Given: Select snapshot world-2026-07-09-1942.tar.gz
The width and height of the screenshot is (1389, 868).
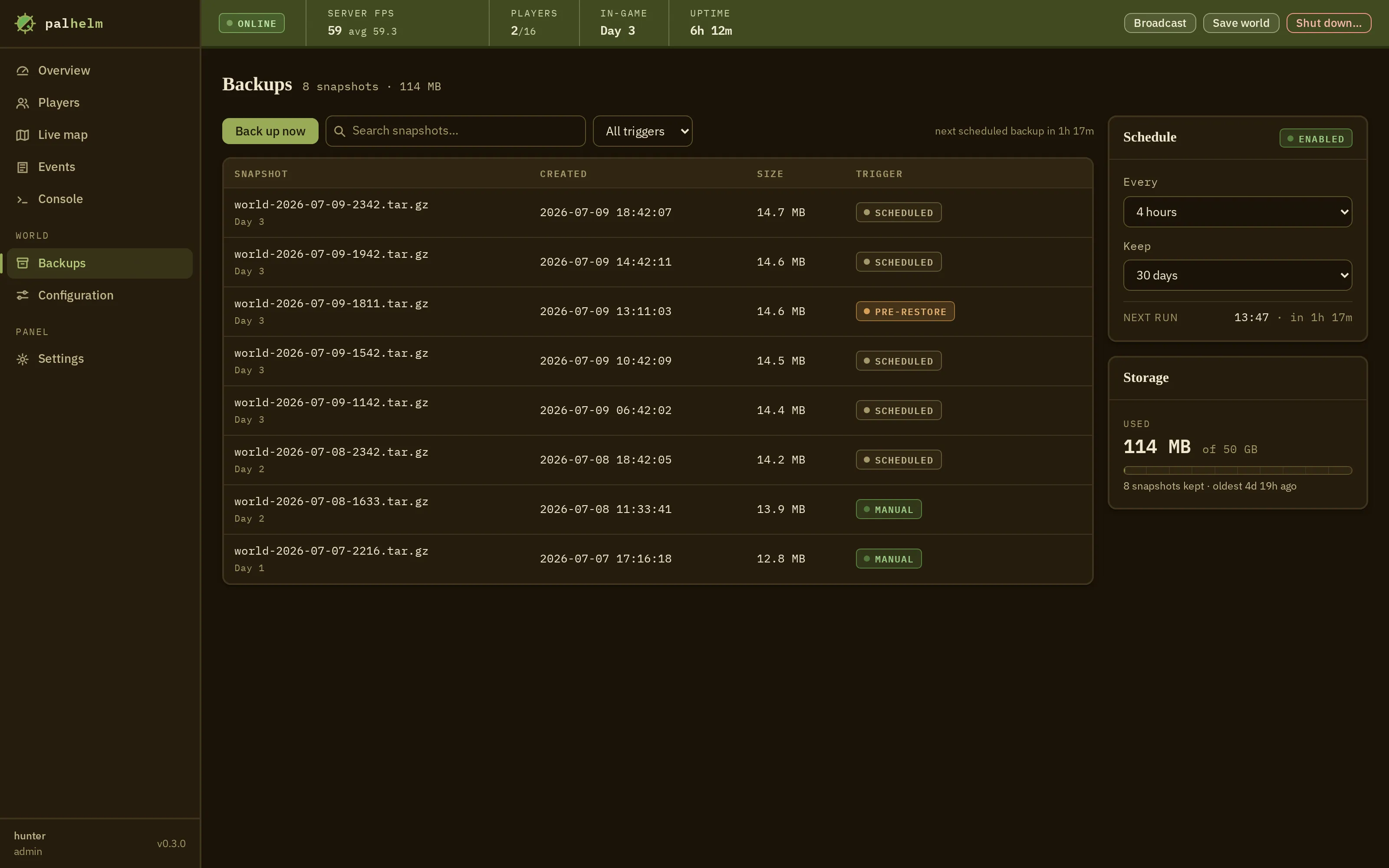Looking at the screenshot, I should point(658,262).
